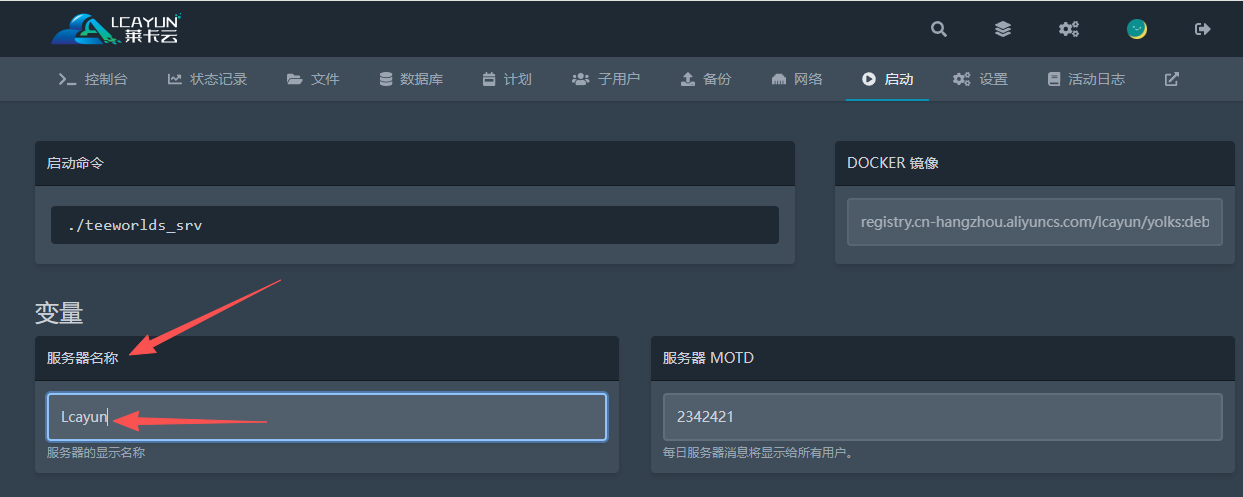This screenshot has width=1243, height=497.
Task: Open admin settings gears icon
Action: tap(1069, 29)
